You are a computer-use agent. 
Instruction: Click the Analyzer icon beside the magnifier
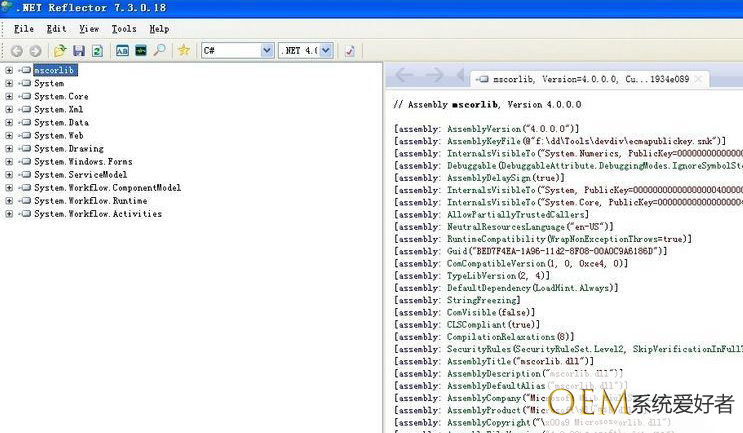[x=141, y=50]
